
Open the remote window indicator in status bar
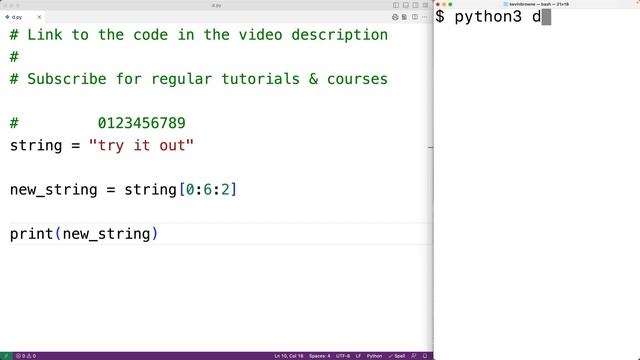pos(6,356)
